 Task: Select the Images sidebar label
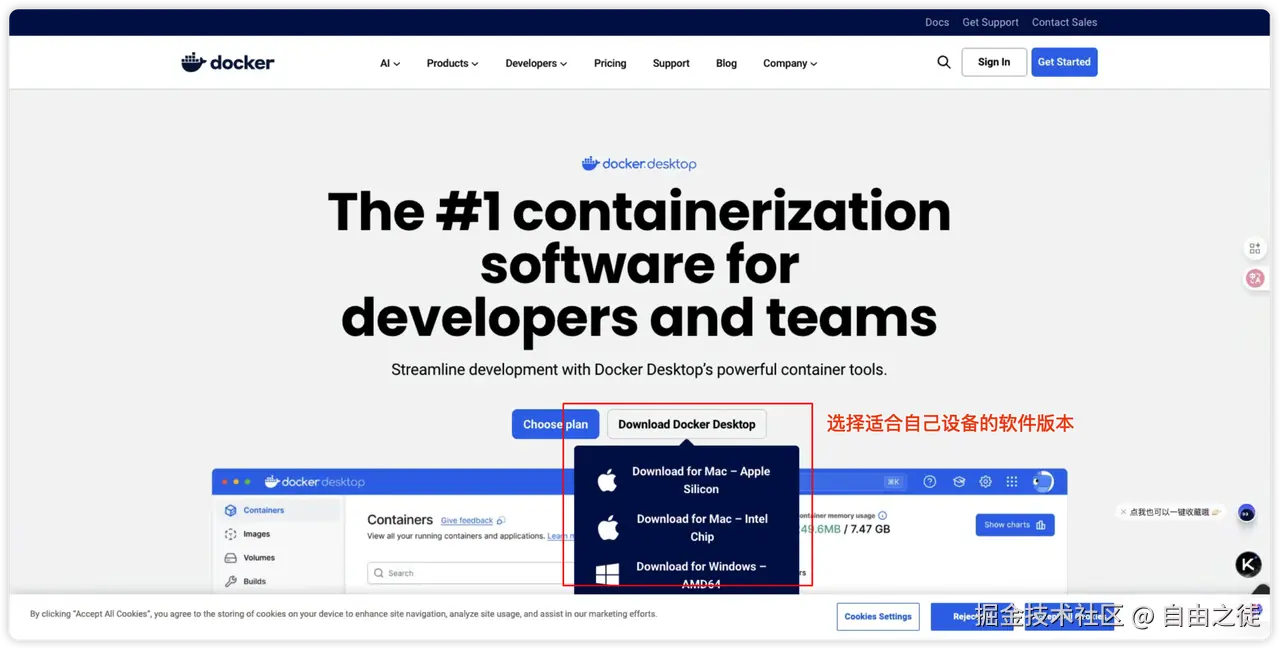coord(257,534)
